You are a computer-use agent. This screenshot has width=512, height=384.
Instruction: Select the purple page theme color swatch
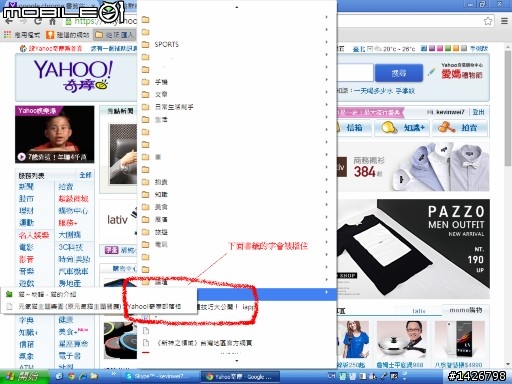tap(432, 49)
